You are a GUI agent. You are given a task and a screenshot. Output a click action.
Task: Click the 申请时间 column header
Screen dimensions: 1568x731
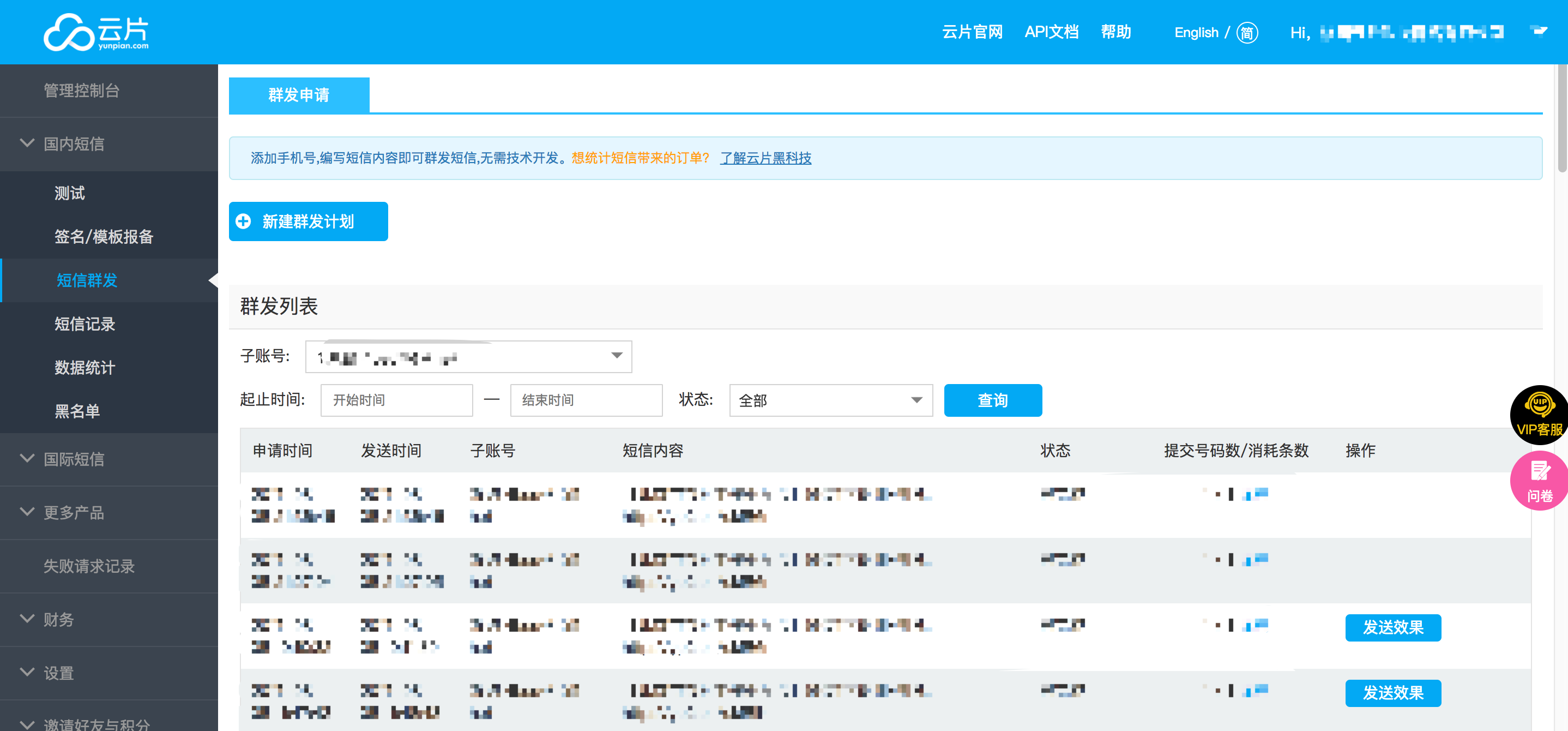point(282,451)
